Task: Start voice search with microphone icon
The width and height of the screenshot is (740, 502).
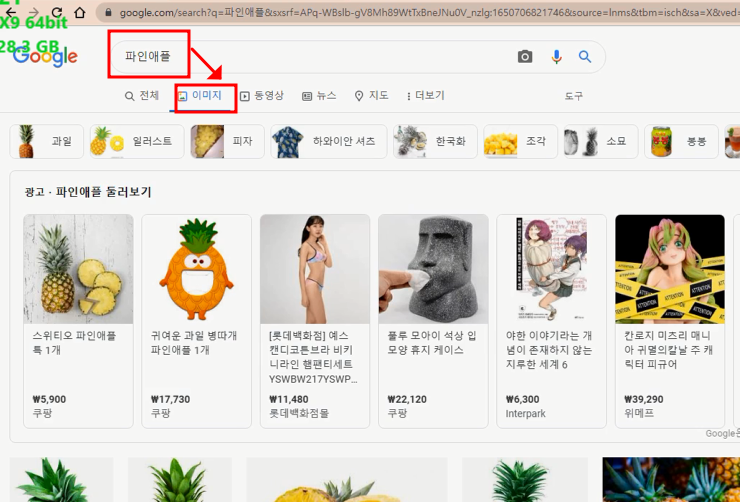Action: click(x=556, y=57)
